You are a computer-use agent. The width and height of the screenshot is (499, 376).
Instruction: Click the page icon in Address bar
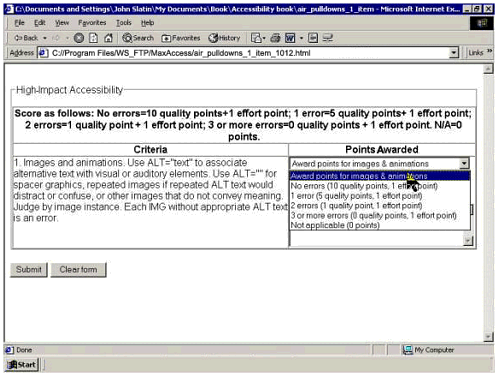tap(43, 53)
